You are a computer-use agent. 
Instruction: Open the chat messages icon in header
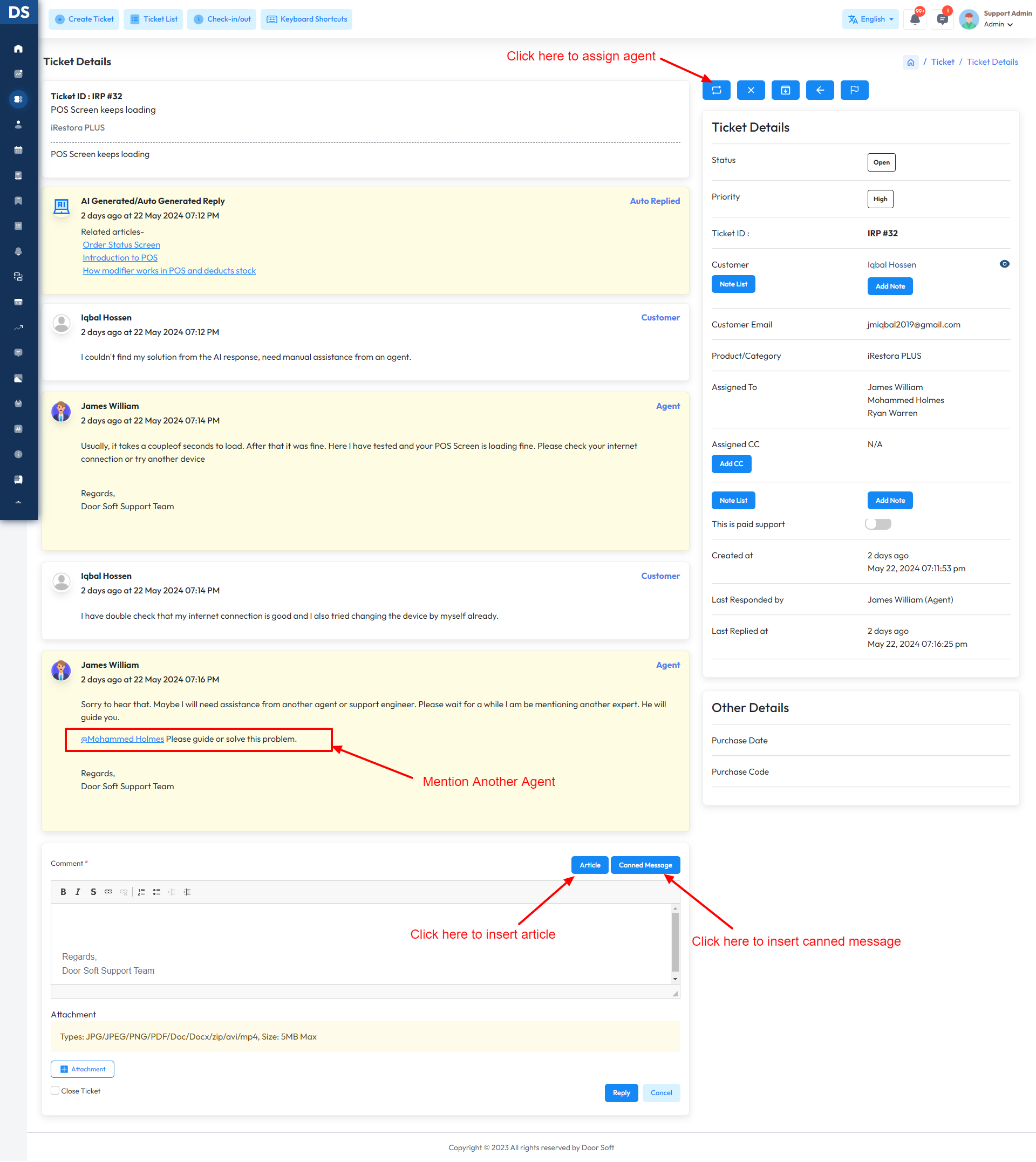[943, 19]
